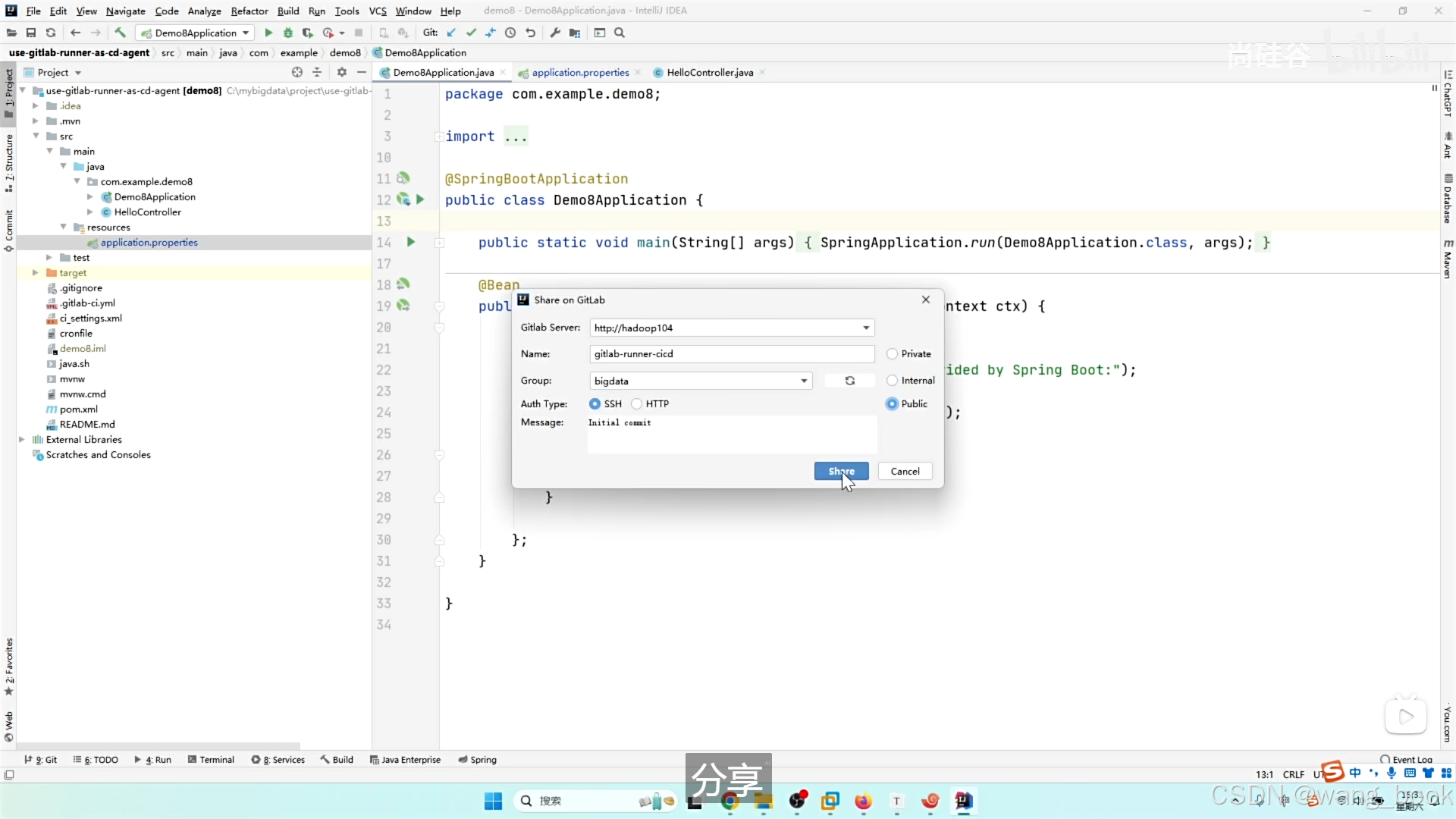The width and height of the screenshot is (1456, 819).
Task: Switch to HelloController.java editor tab
Action: [x=710, y=72]
